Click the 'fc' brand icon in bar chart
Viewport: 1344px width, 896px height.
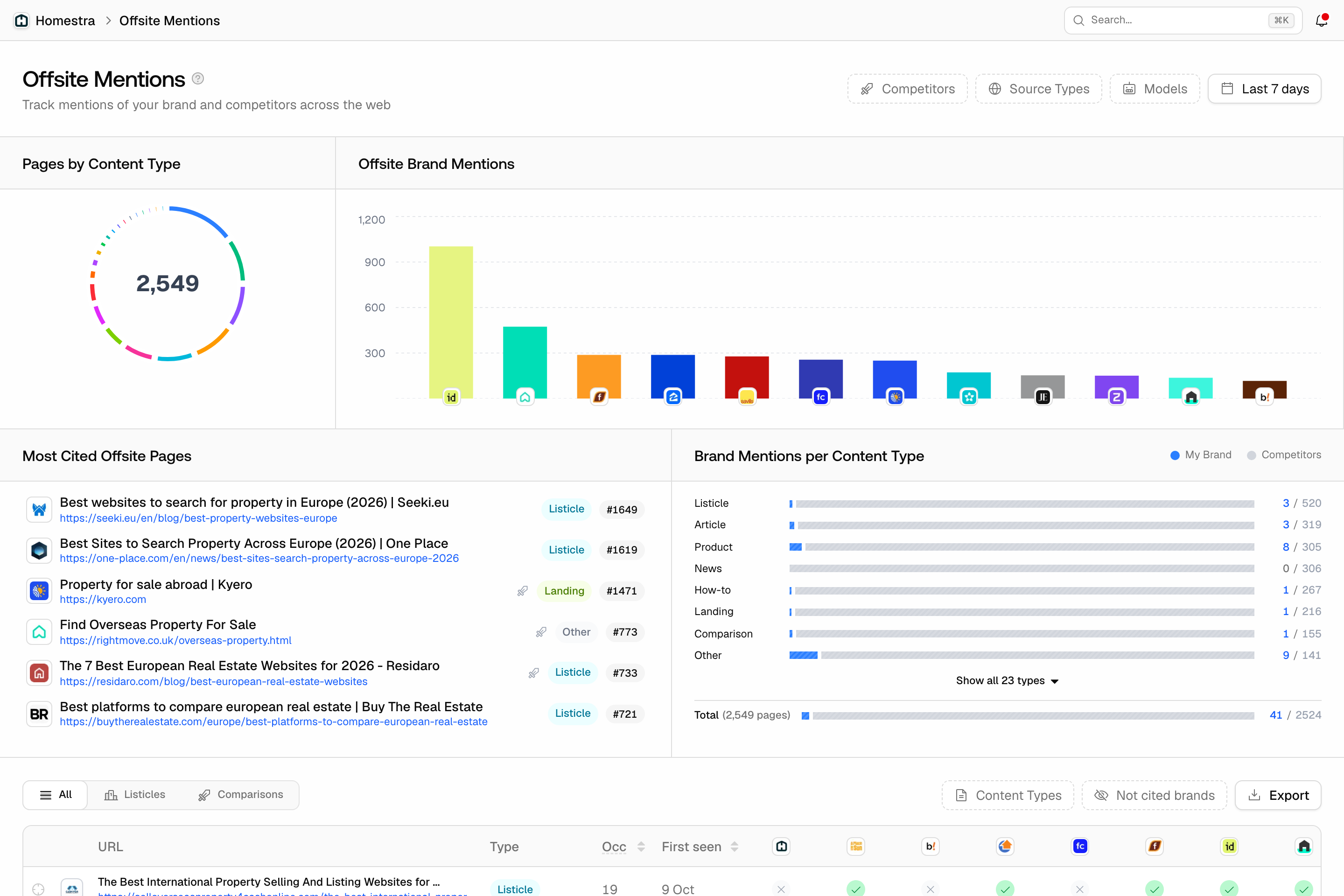point(820,397)
